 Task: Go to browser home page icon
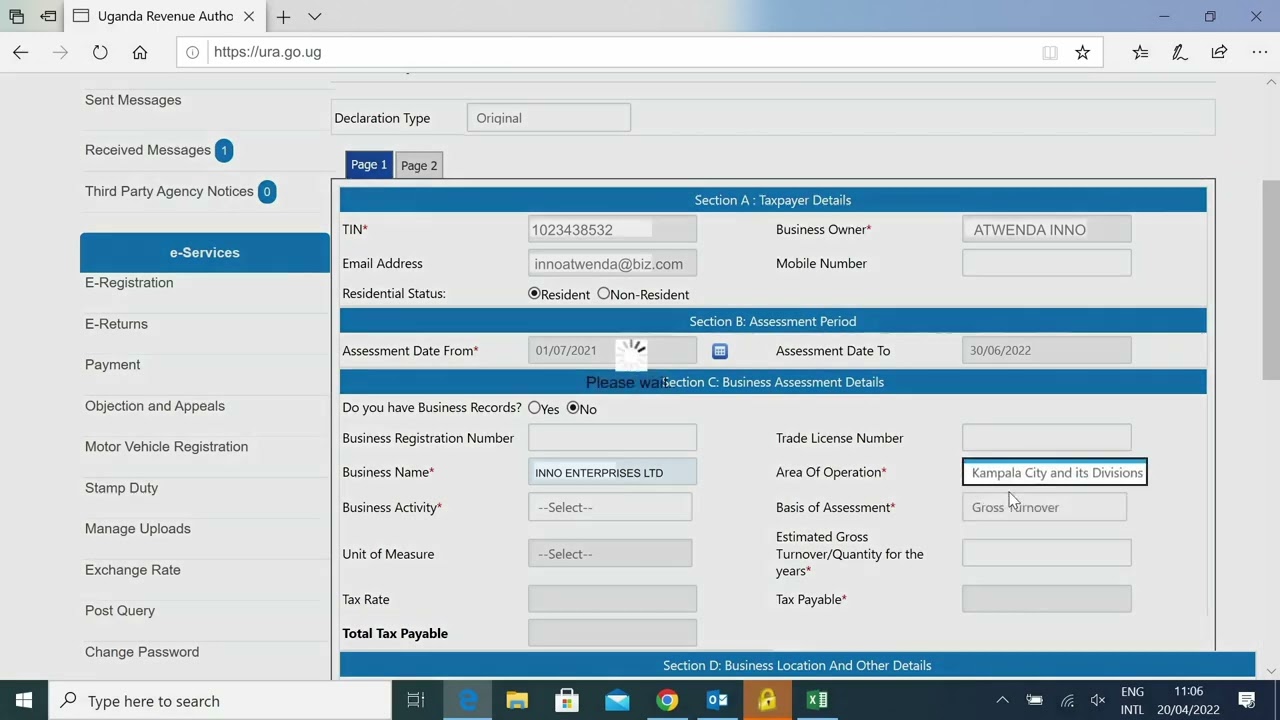pyautogui.click(x=140, y=52)
